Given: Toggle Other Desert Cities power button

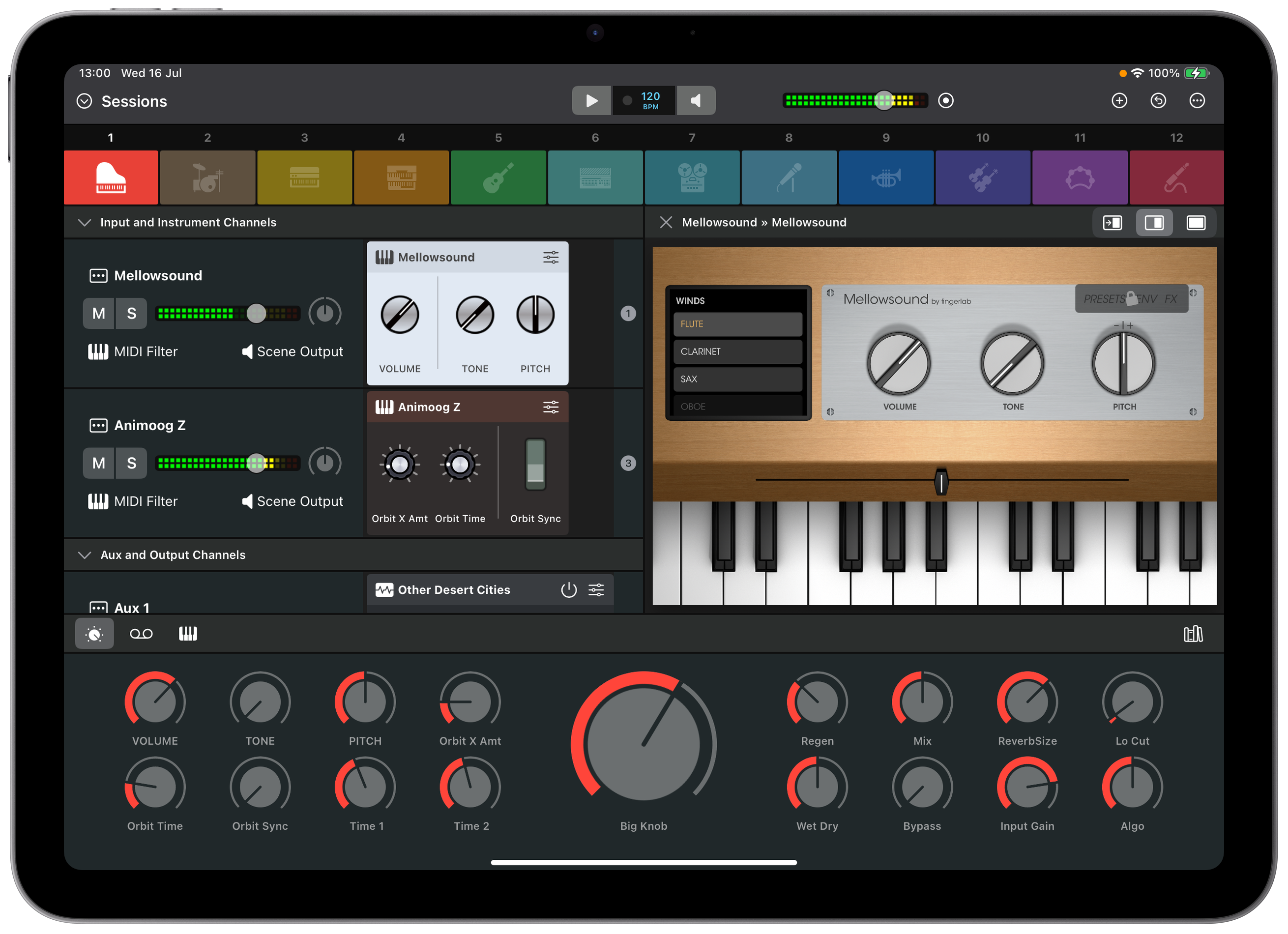Looking at the screenshot, I should [x=568, y=590].
